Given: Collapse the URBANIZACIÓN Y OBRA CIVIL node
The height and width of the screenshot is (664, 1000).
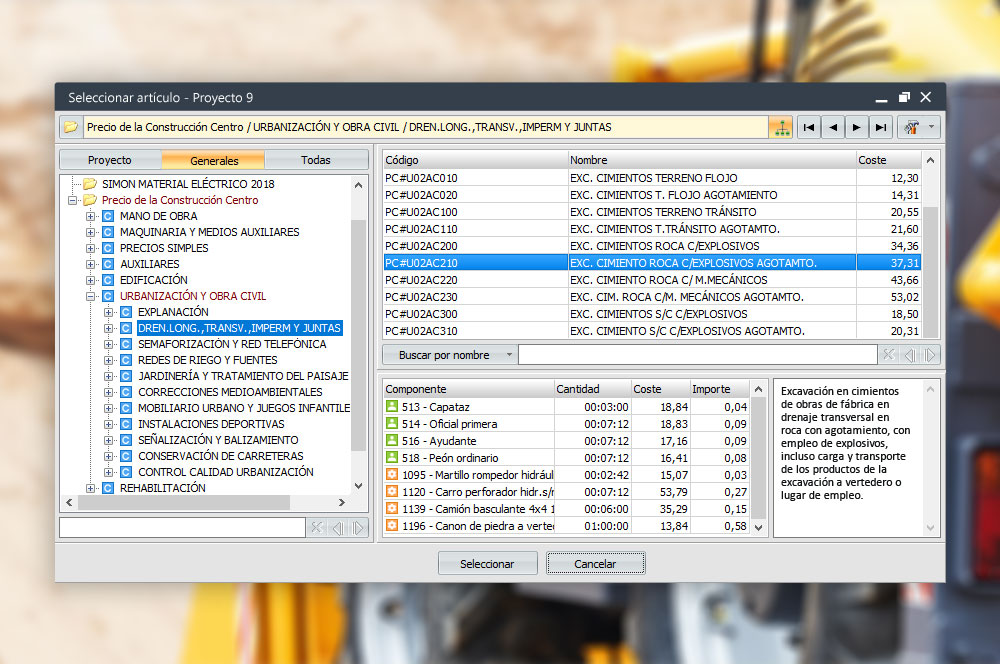Looking at the screenshot, I should point(91,296).
